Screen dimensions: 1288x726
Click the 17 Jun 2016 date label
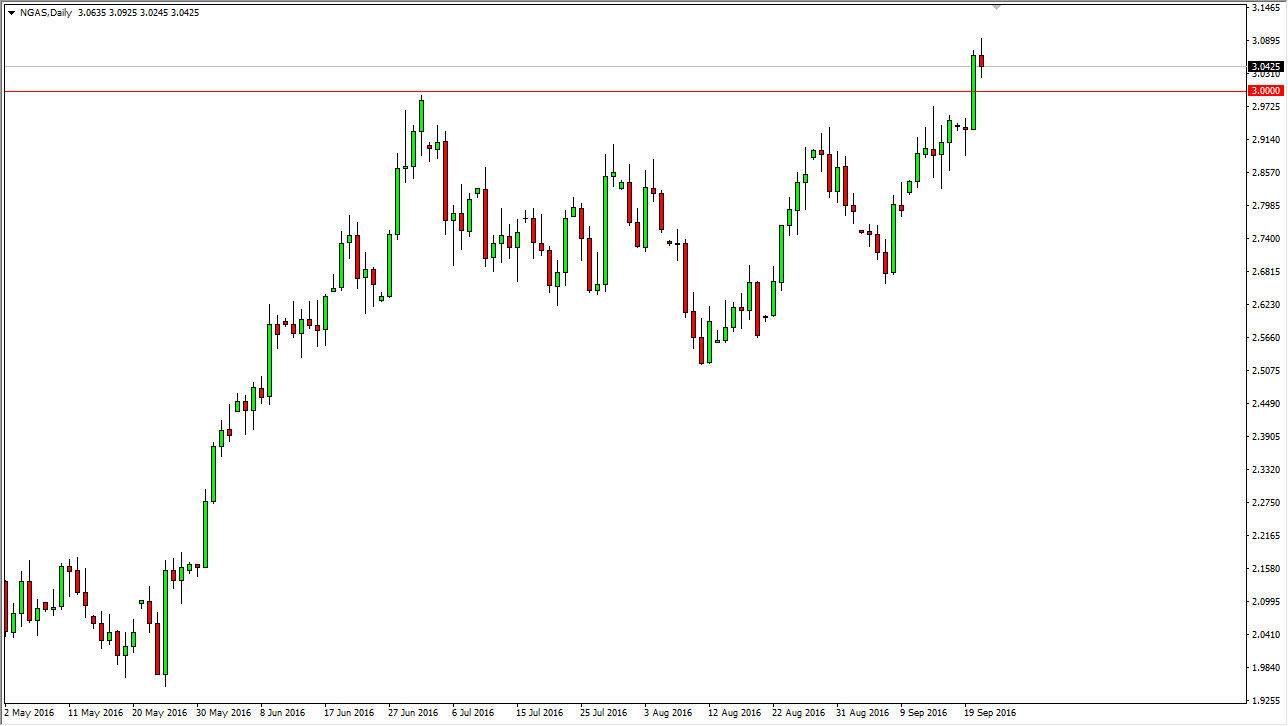click(350, 713)
